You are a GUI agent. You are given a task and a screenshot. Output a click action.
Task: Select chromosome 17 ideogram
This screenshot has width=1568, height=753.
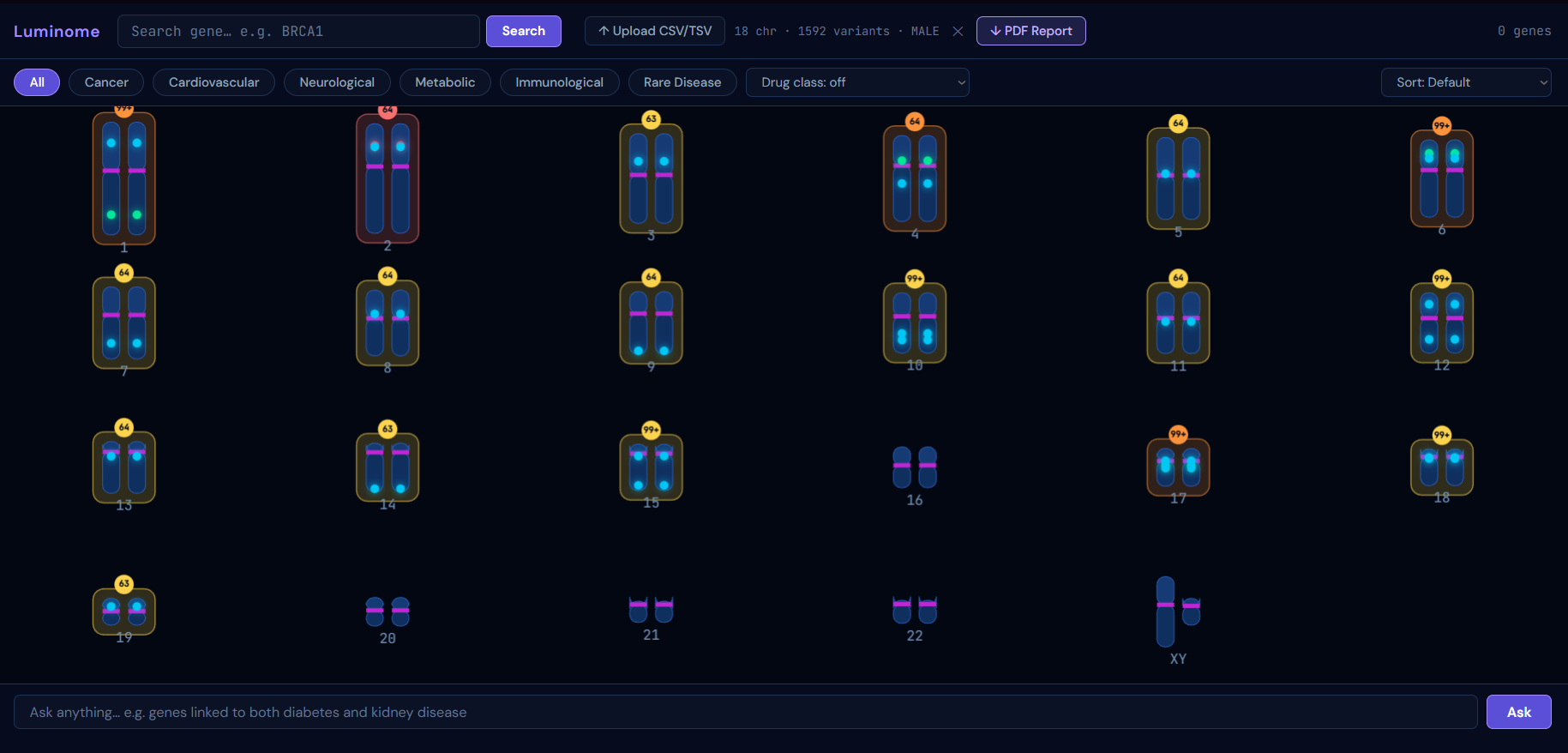tap(1179, 467)
